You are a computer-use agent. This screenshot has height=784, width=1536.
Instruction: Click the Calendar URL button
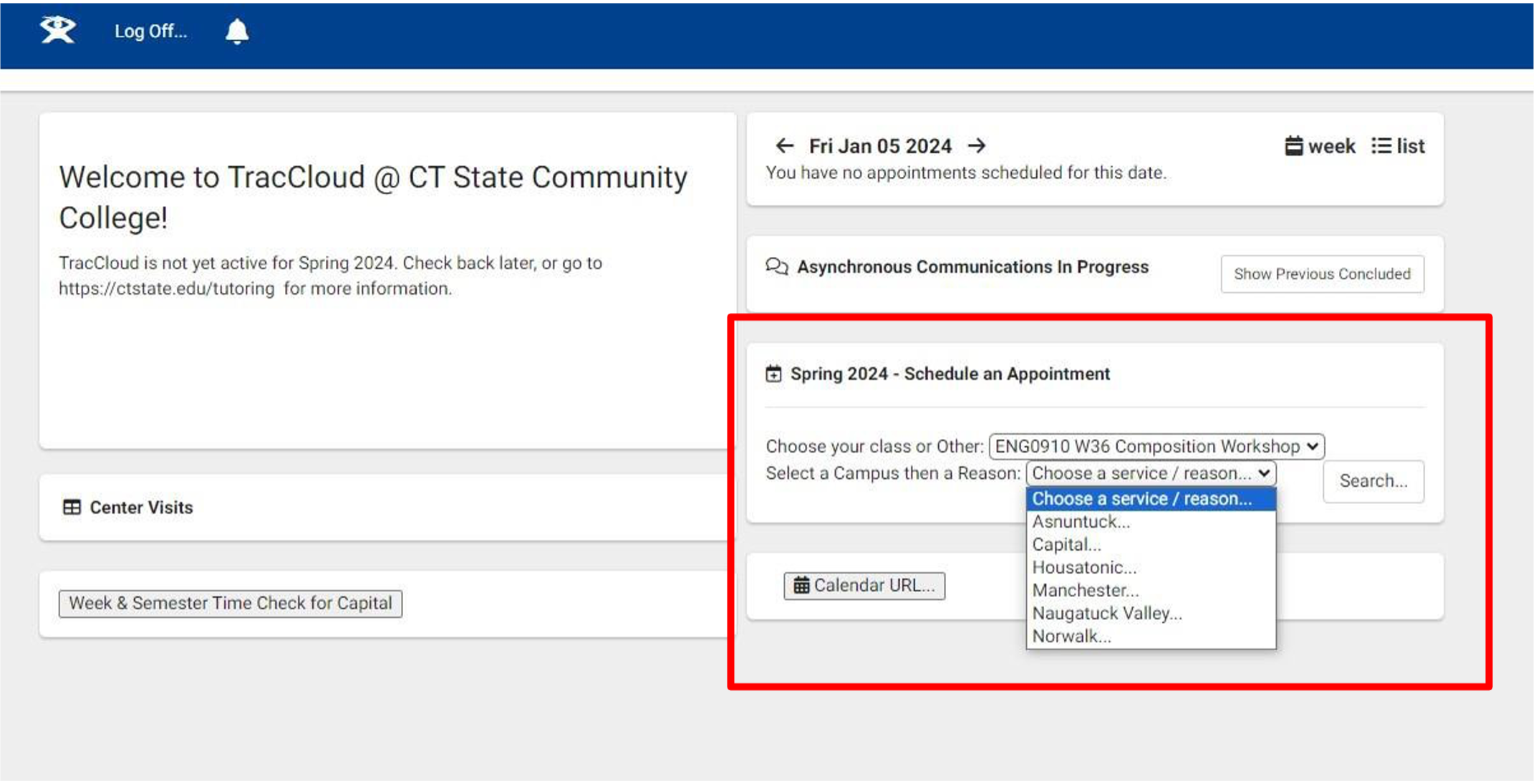[863, 585]
